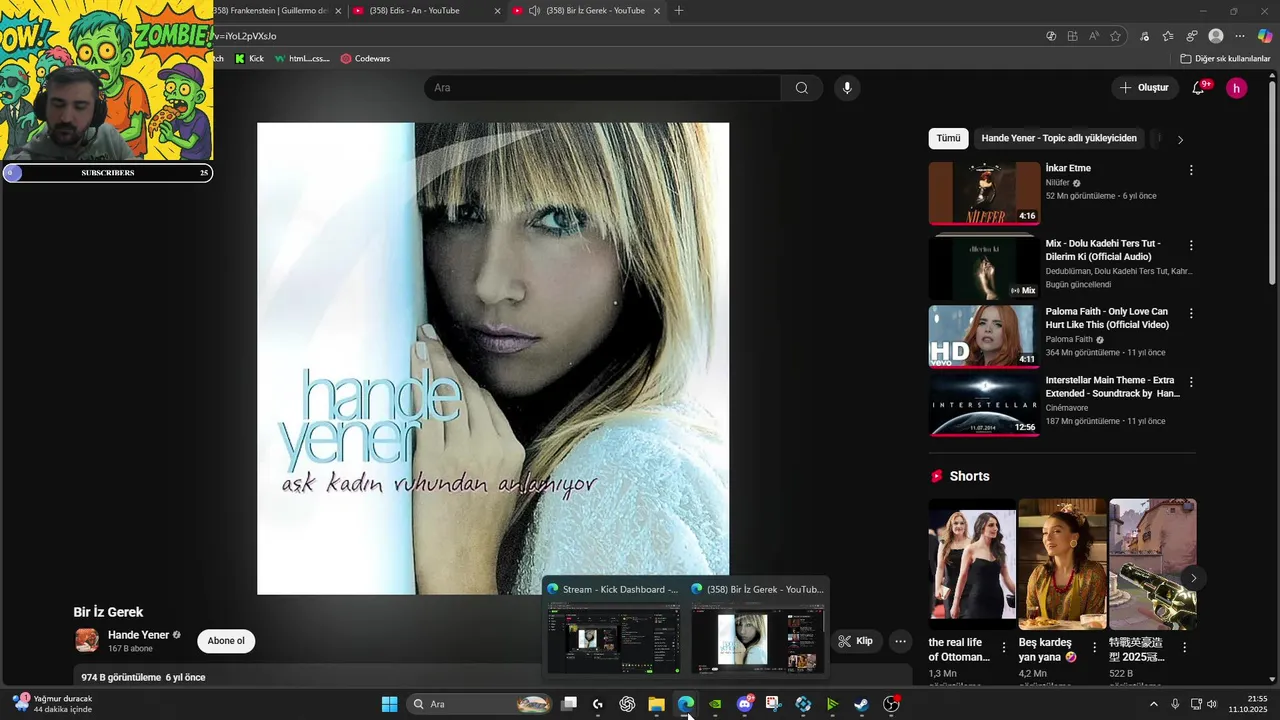
Task: Open options menu for Dolu Kadehi Mix
Action: pos(1191,245)
